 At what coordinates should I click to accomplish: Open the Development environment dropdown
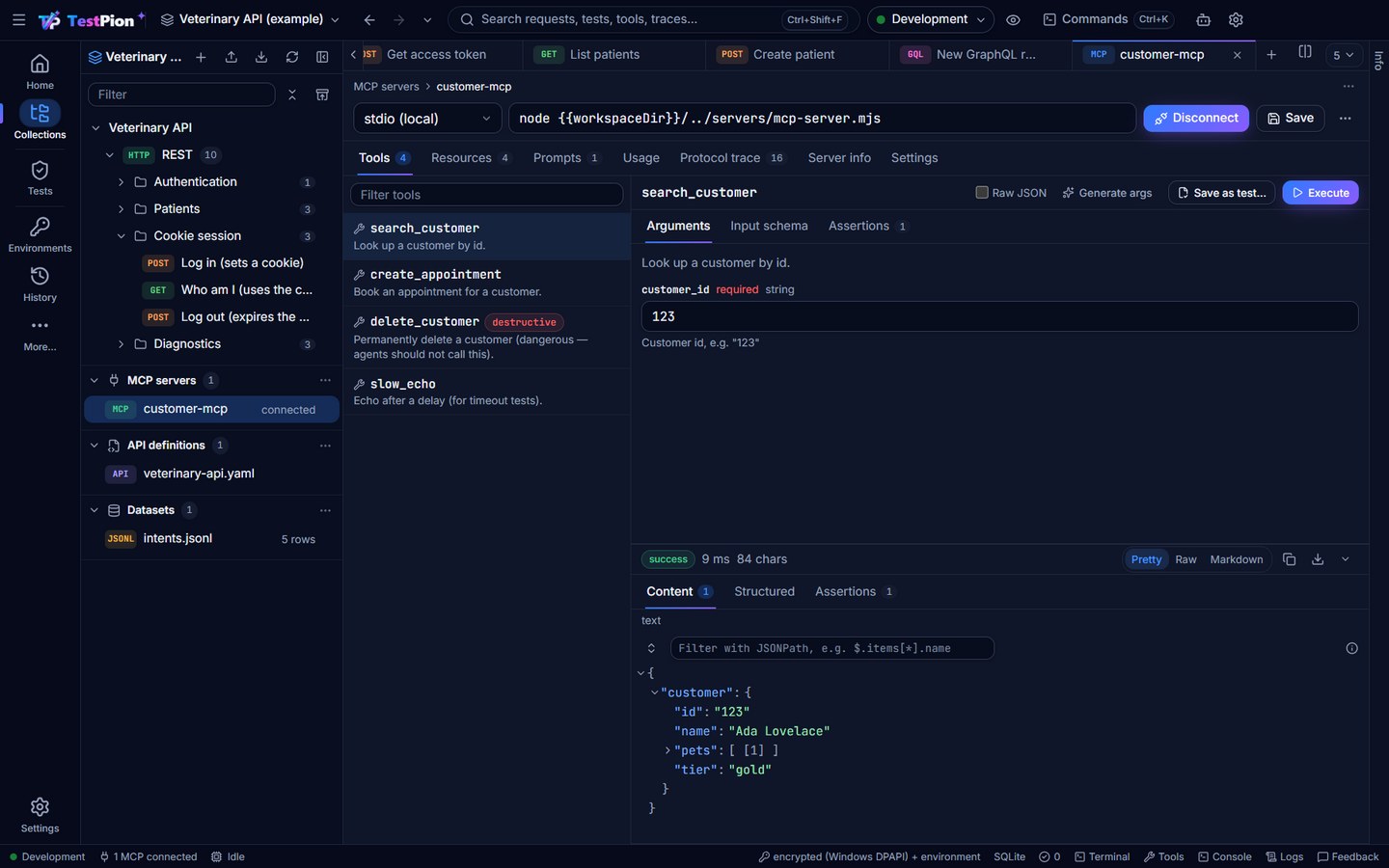coord(930,19)
